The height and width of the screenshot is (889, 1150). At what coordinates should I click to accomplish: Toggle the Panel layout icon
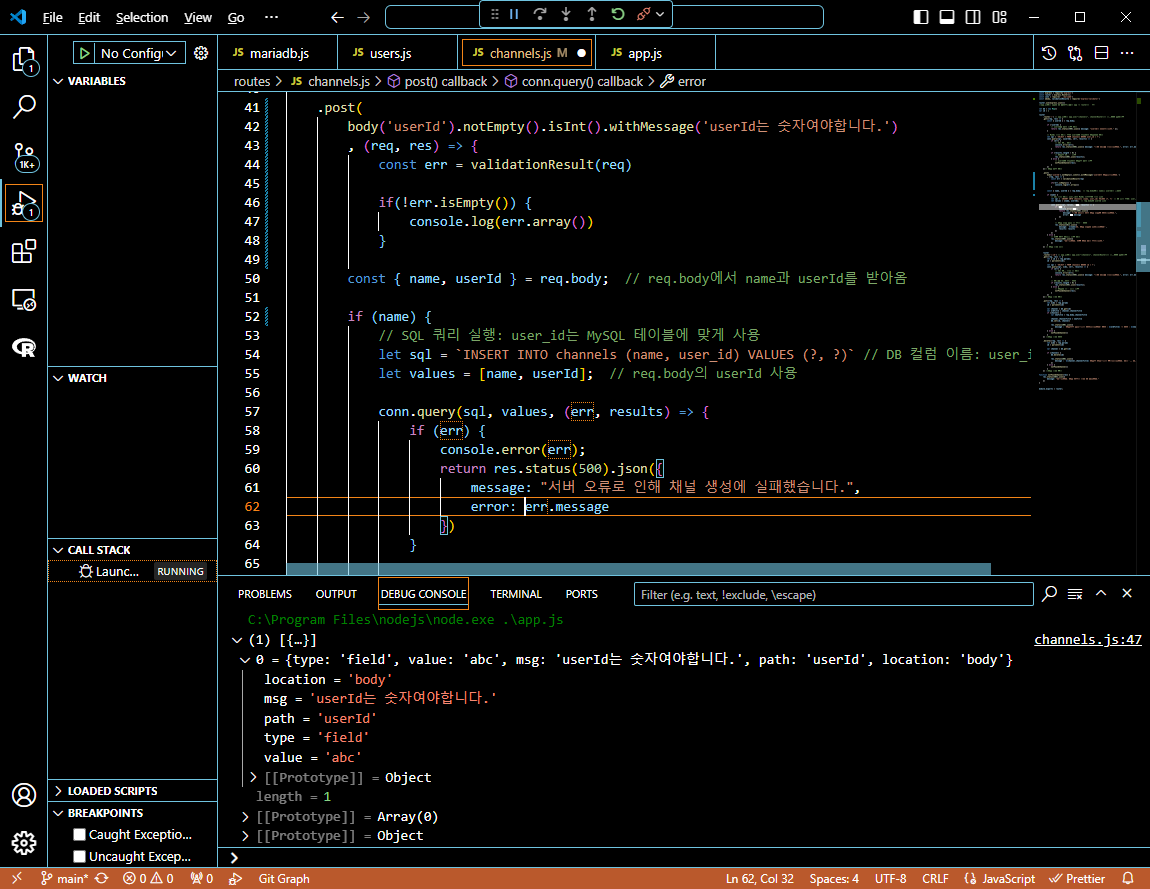coord(947,17)
